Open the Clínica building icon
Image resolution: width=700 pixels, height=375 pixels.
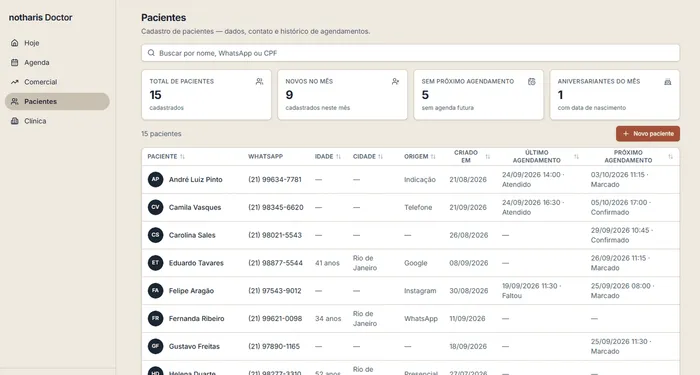click(15, 121)
